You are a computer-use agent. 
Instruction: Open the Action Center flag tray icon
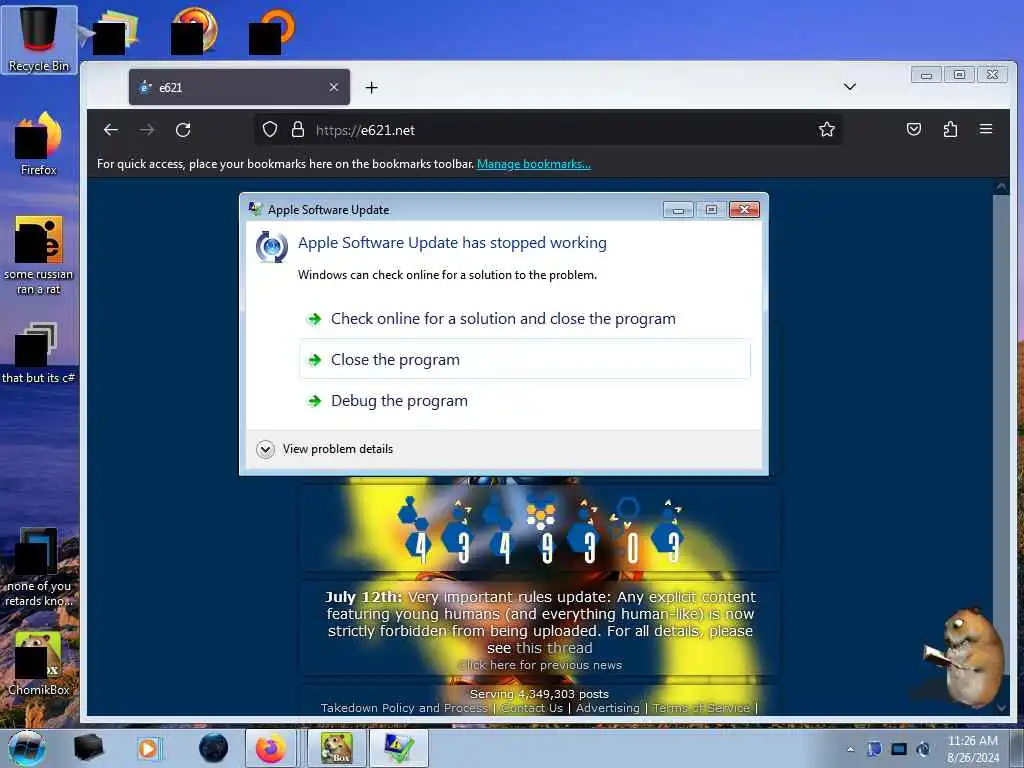point(874,748)
